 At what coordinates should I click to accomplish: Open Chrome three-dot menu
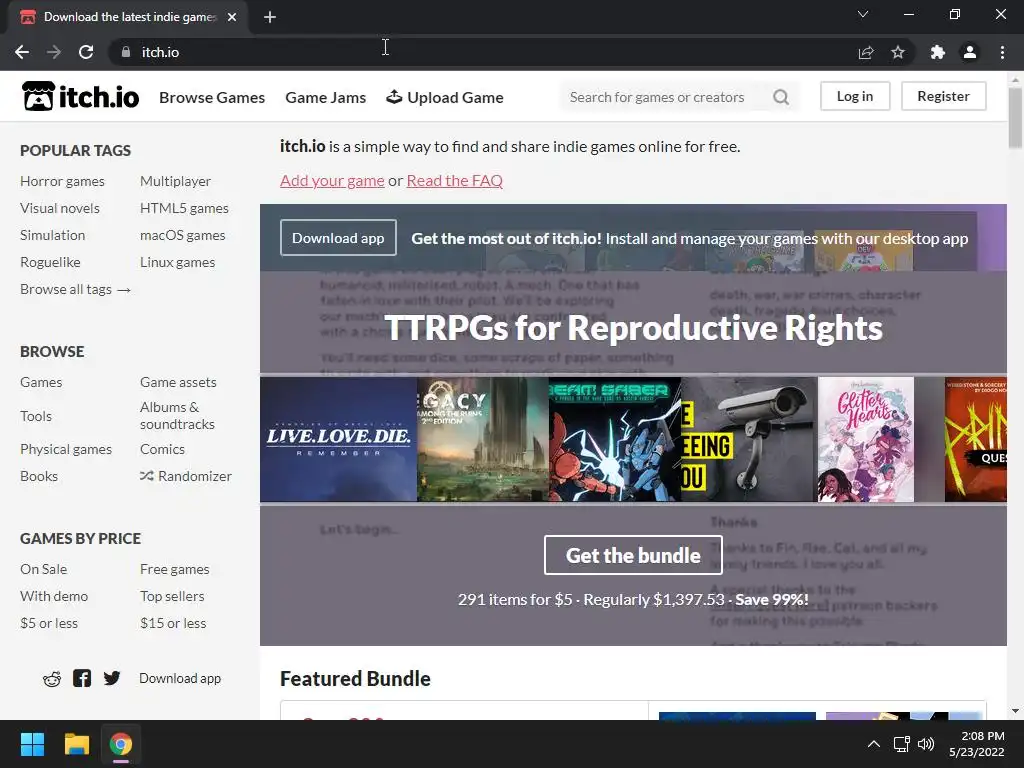tap(1002, 52)
